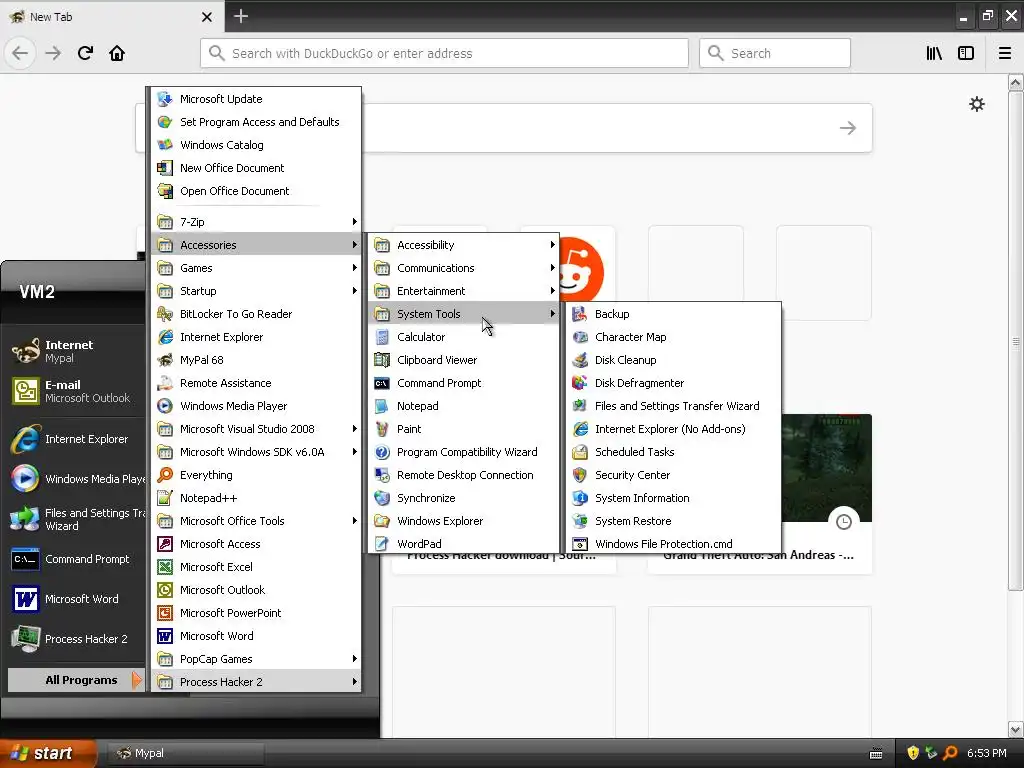Expand Microsoft Visual Studio 2008 folder
The width and height of the screenshot is (1024, 768).
coord(256,429)
